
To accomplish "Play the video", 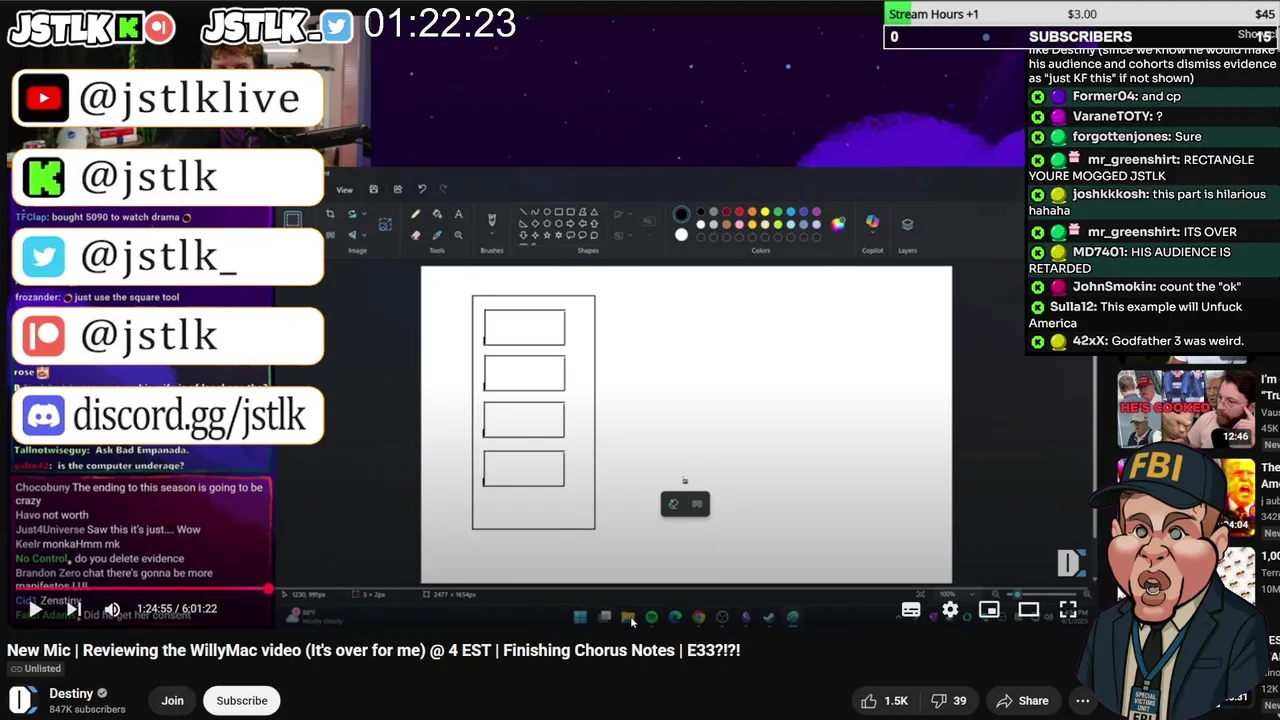I will (x=34, y=609).
